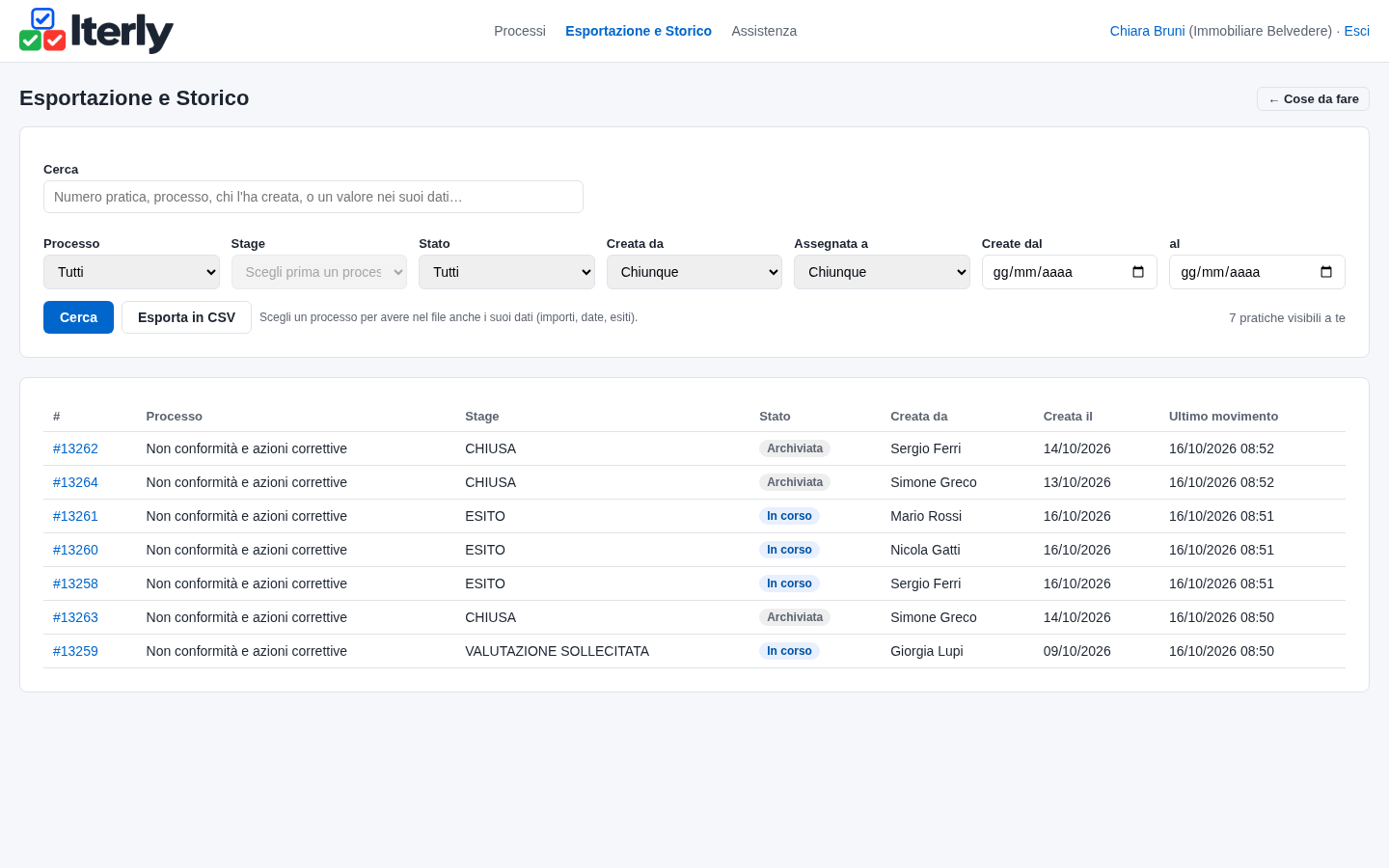Click In corso badge in row #13261
This screenshot has height=868, width=1389.
789,516
